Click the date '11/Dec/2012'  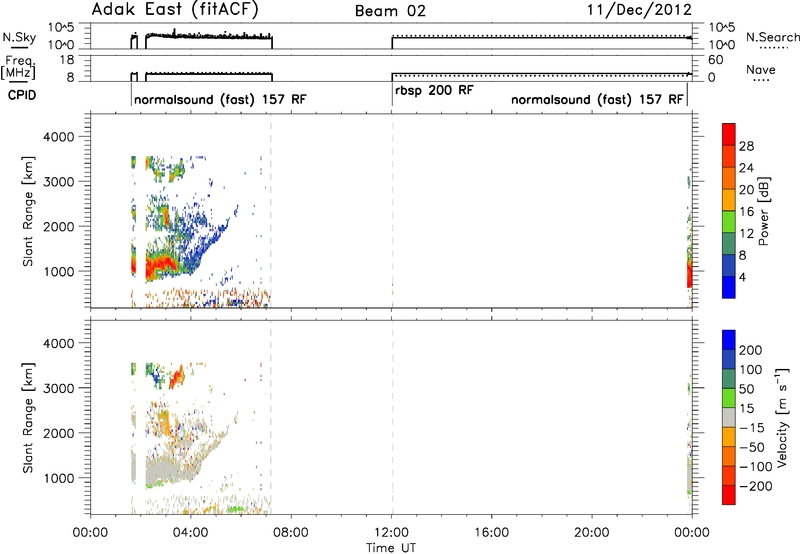click(639, 10)
